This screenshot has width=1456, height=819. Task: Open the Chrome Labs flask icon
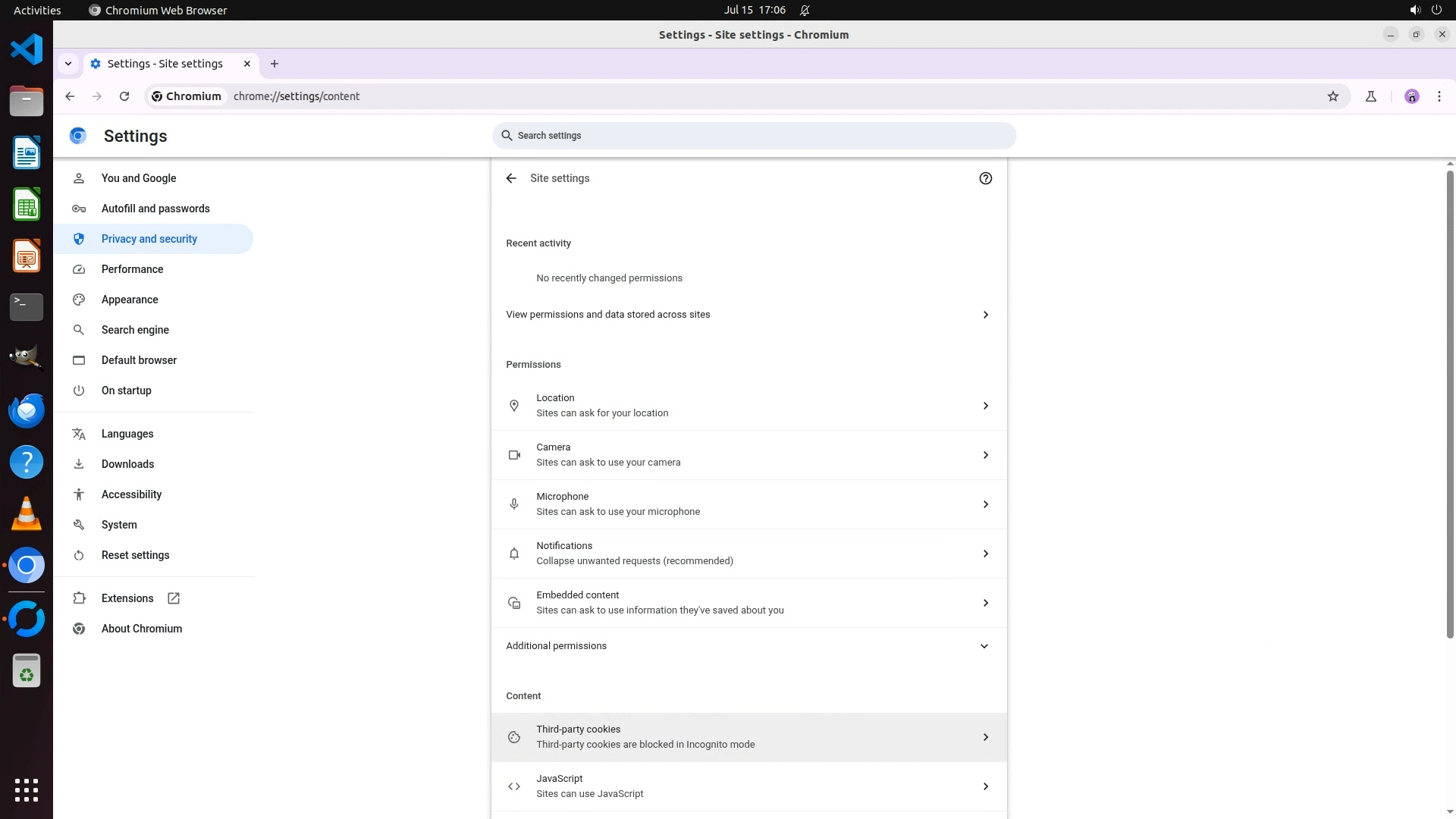(1371, 96)
